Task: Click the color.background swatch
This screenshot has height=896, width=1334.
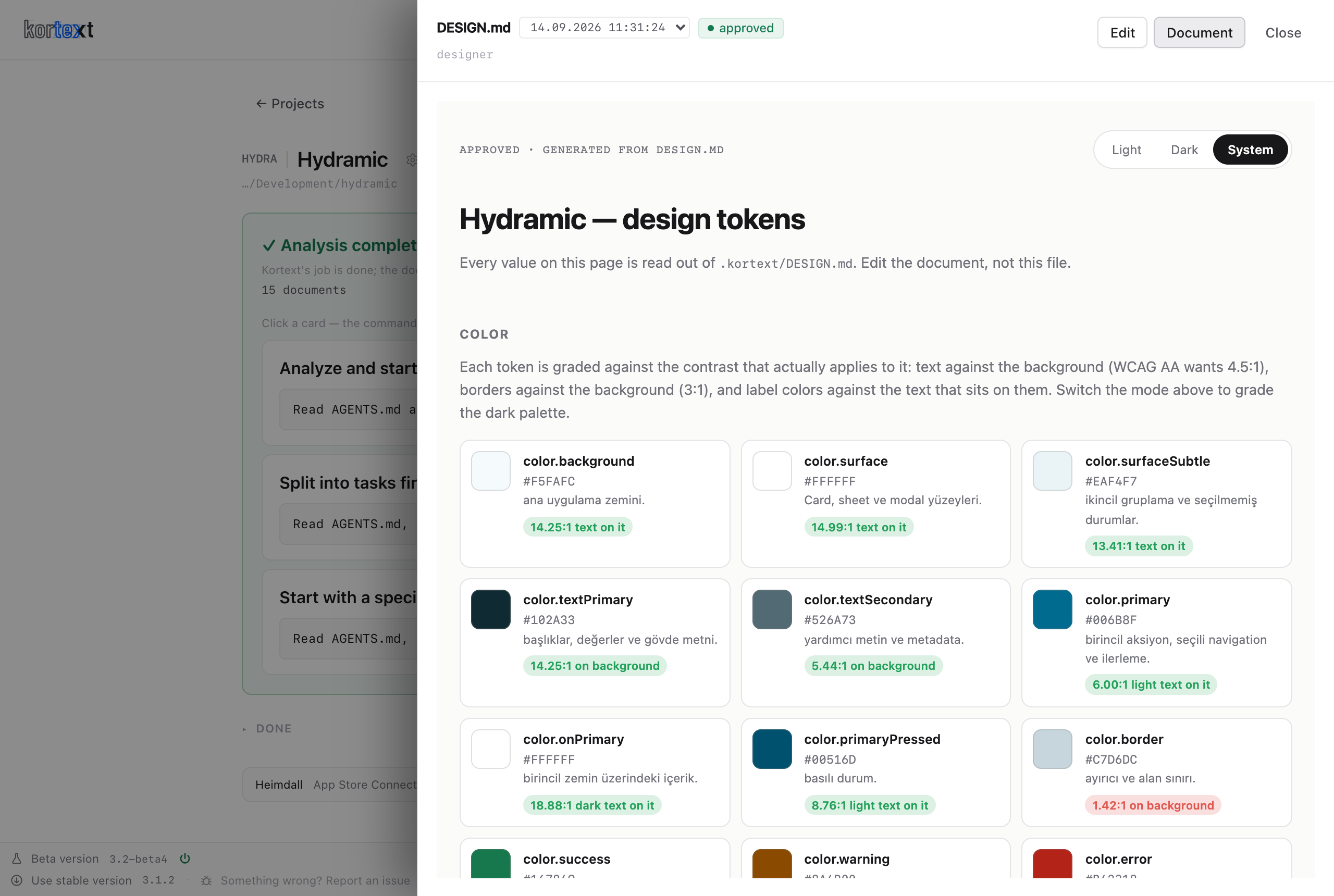Action: 490,471
